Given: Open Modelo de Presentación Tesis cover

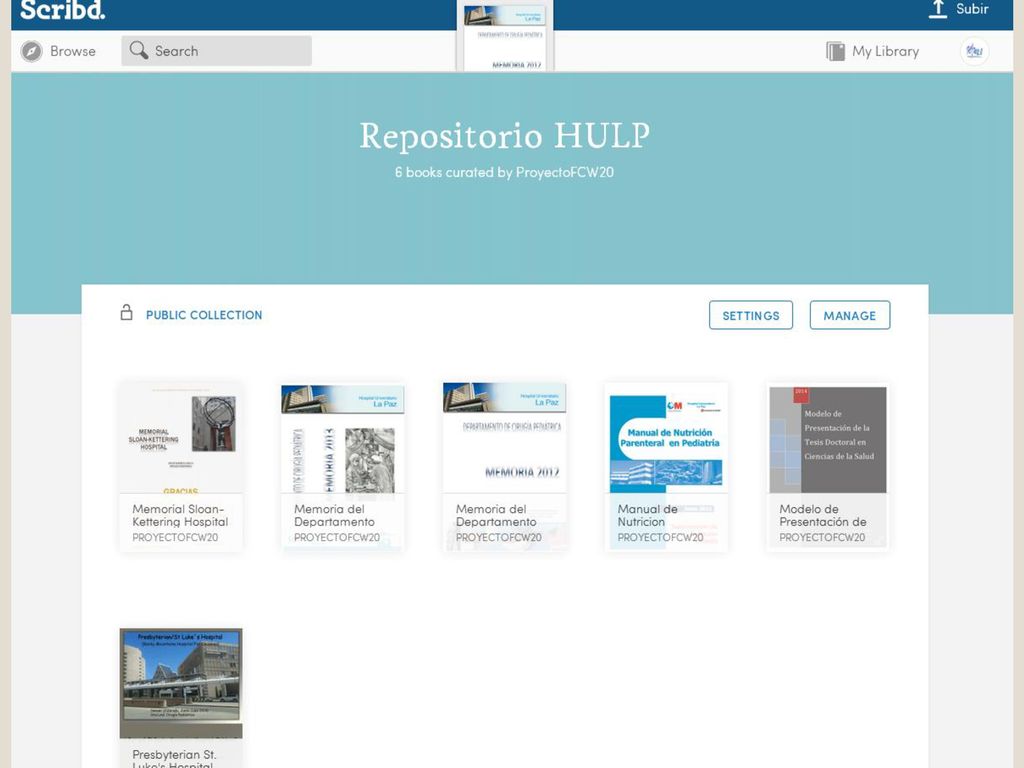Looking at the screenshot, I should point(827,438).
